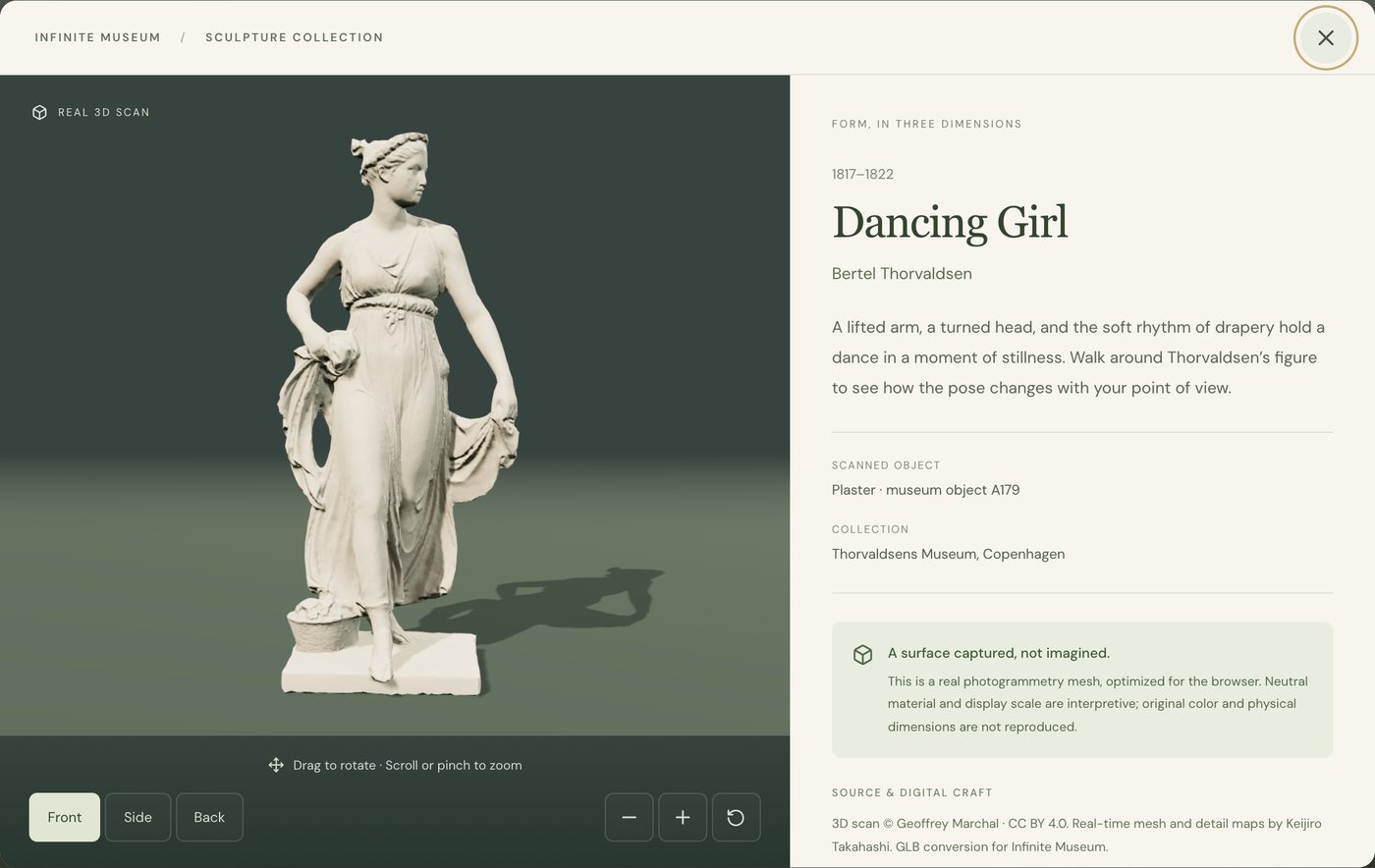This screenshot has height=868, width=1375.
Task: Click the artist name Bertel Thorvaldsen
Action: pos(902,274)
